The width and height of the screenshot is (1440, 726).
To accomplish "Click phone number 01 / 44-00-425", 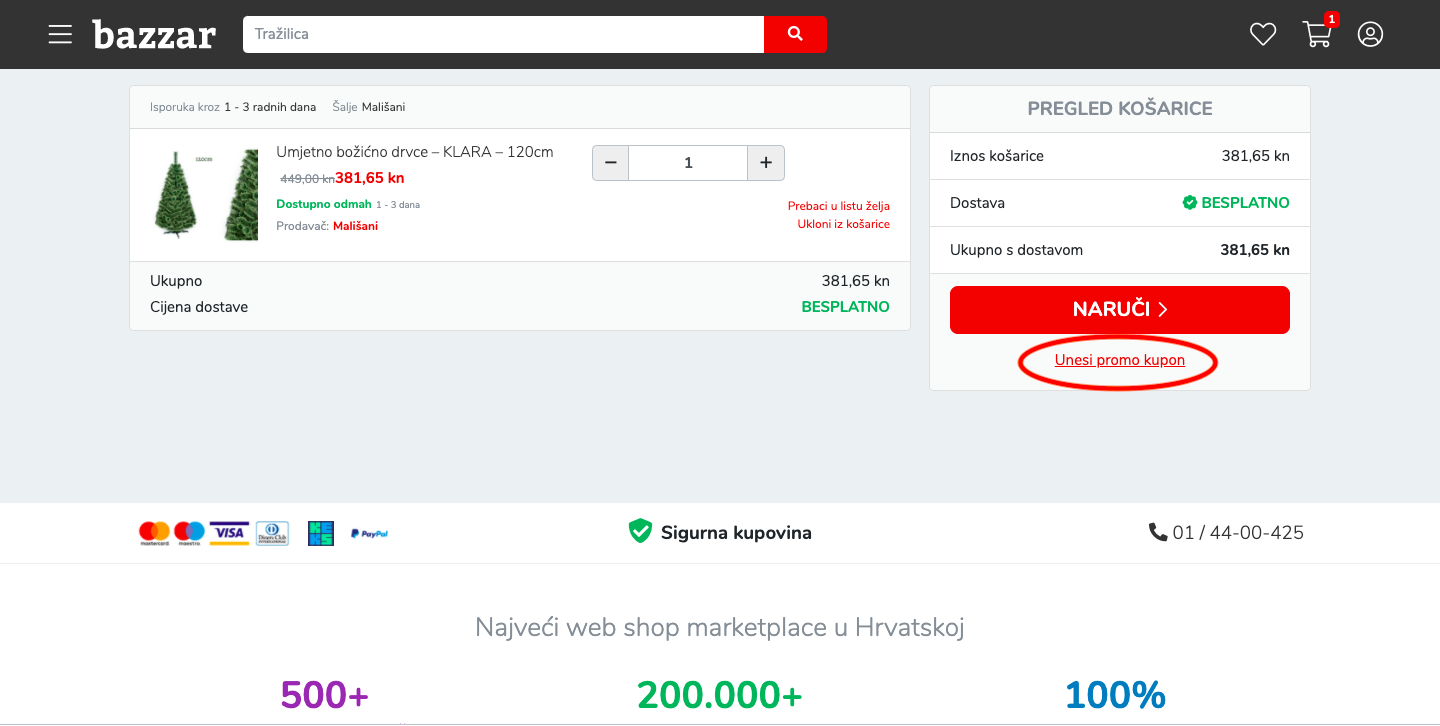I will pyautogui.click(x=1238, y=533).
